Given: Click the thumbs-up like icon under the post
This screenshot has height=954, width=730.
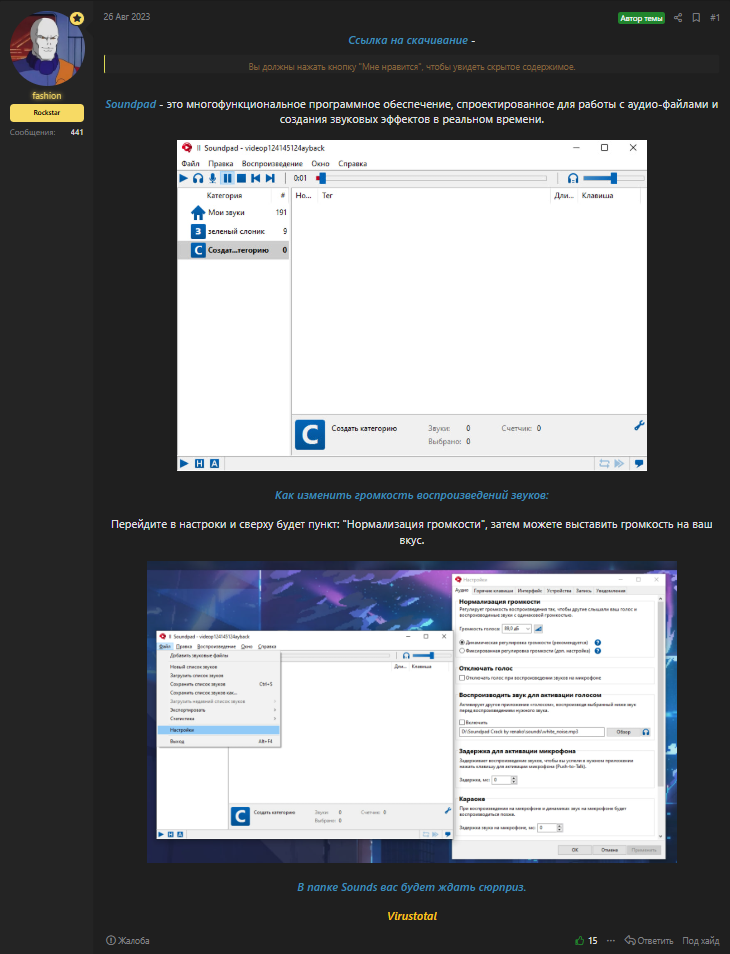Looking at the screenshot, I should click(x=580, y=941).
